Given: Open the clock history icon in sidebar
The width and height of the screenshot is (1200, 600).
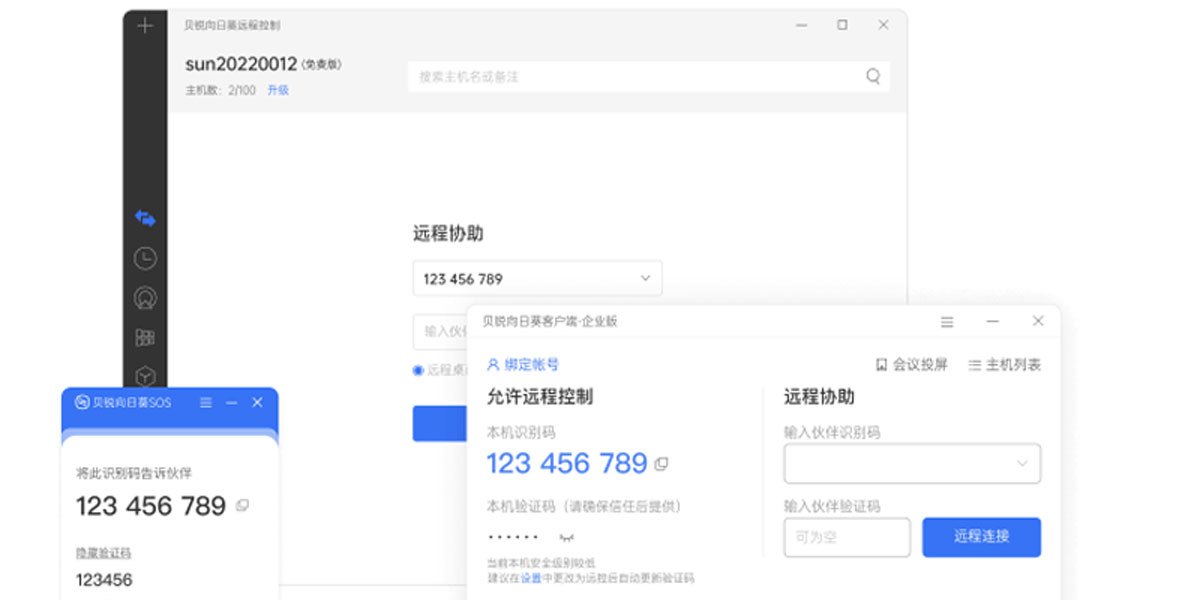Looking at the screenshot, I should (x=145, y=258).
